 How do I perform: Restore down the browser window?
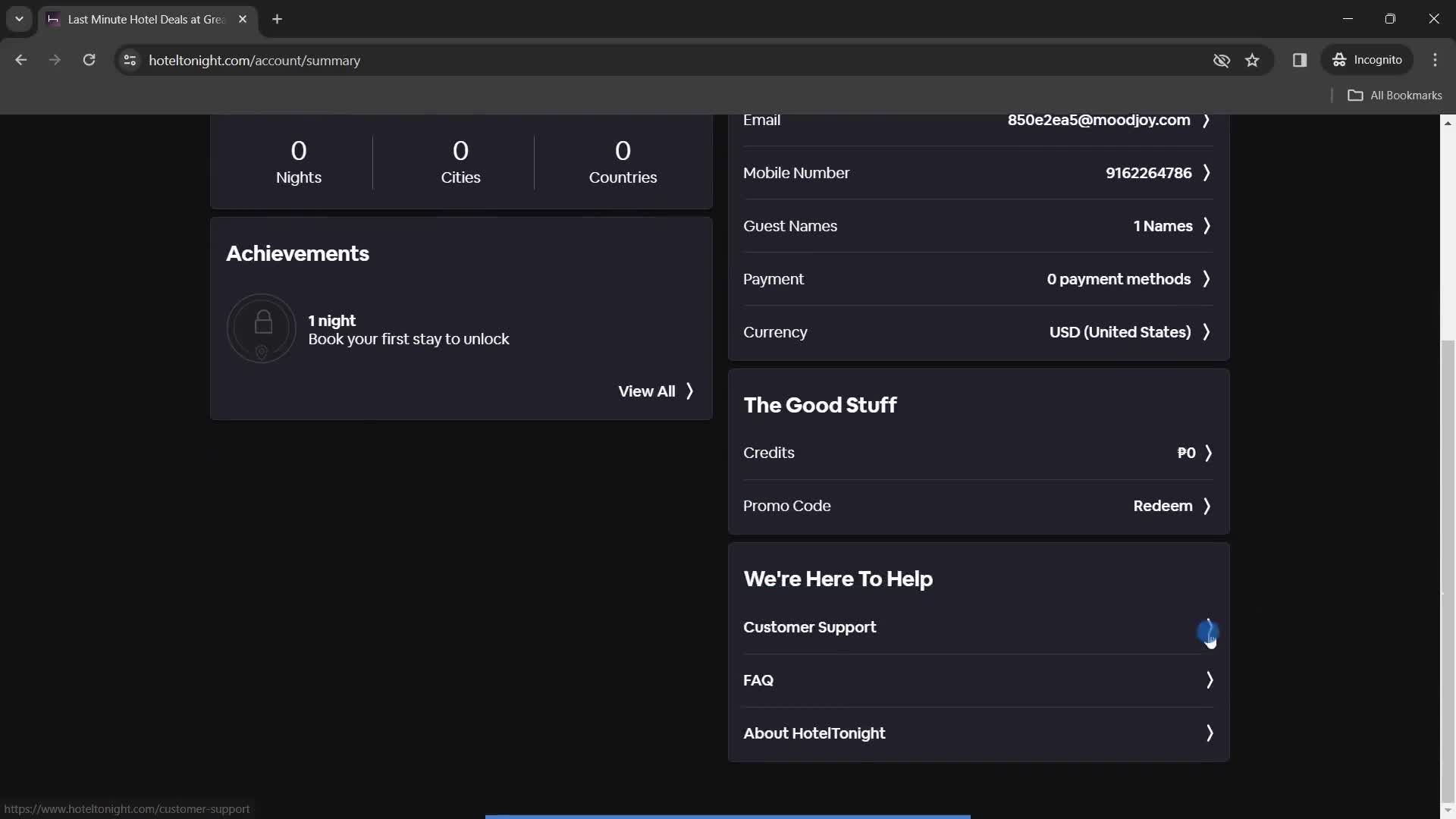1390,19
